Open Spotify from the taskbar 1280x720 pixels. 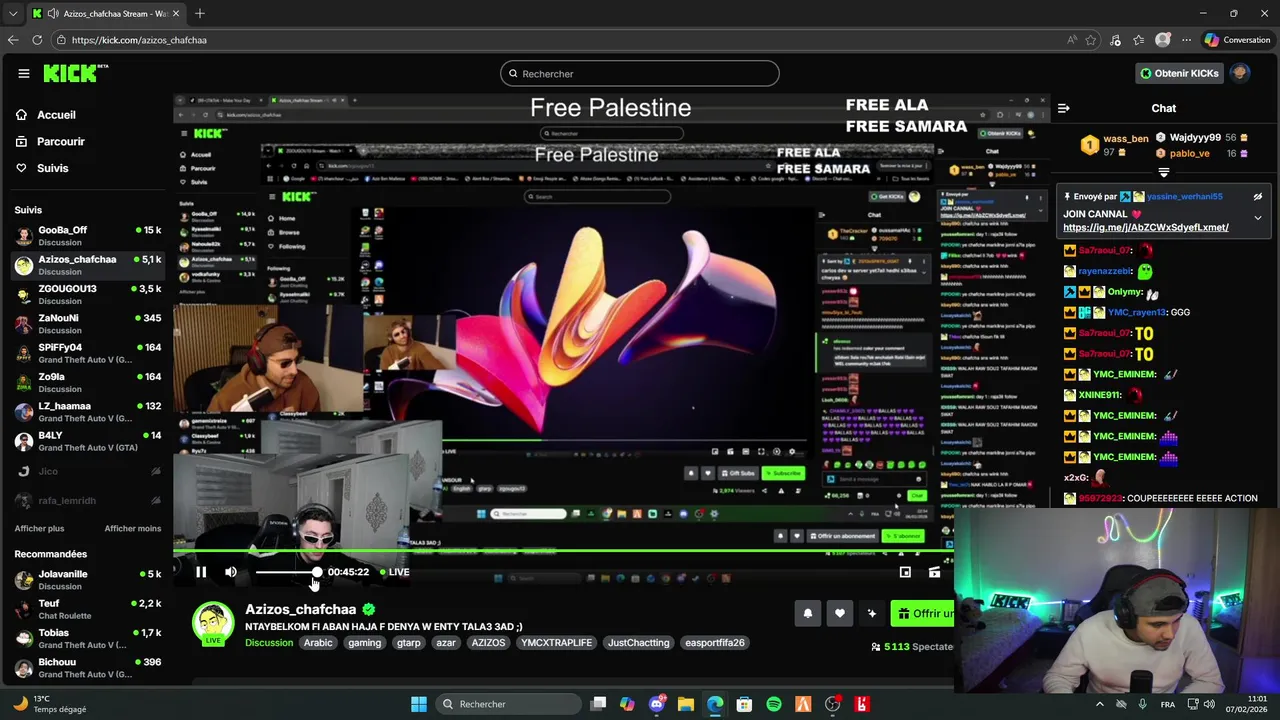(x=774, y=704)
